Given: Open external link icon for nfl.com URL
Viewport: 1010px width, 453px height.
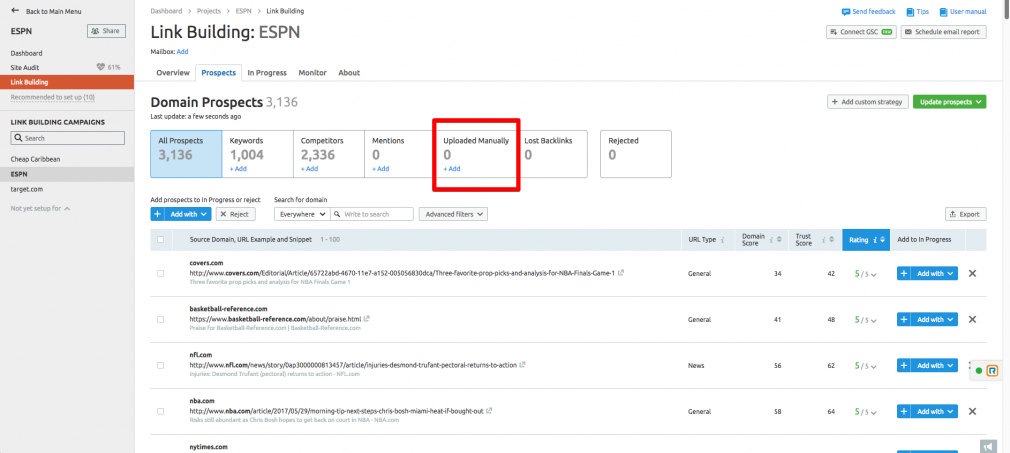Looking at the screenshot, I should click(x=522, y=364).
